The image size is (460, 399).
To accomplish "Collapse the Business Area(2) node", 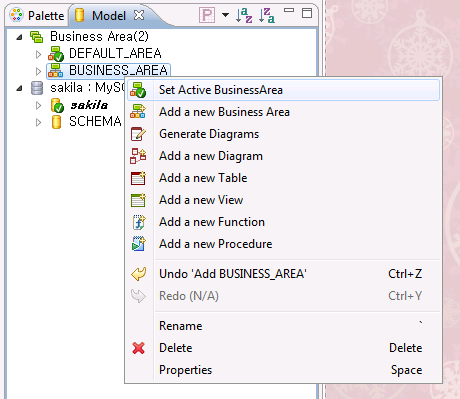I will point(19,37).
